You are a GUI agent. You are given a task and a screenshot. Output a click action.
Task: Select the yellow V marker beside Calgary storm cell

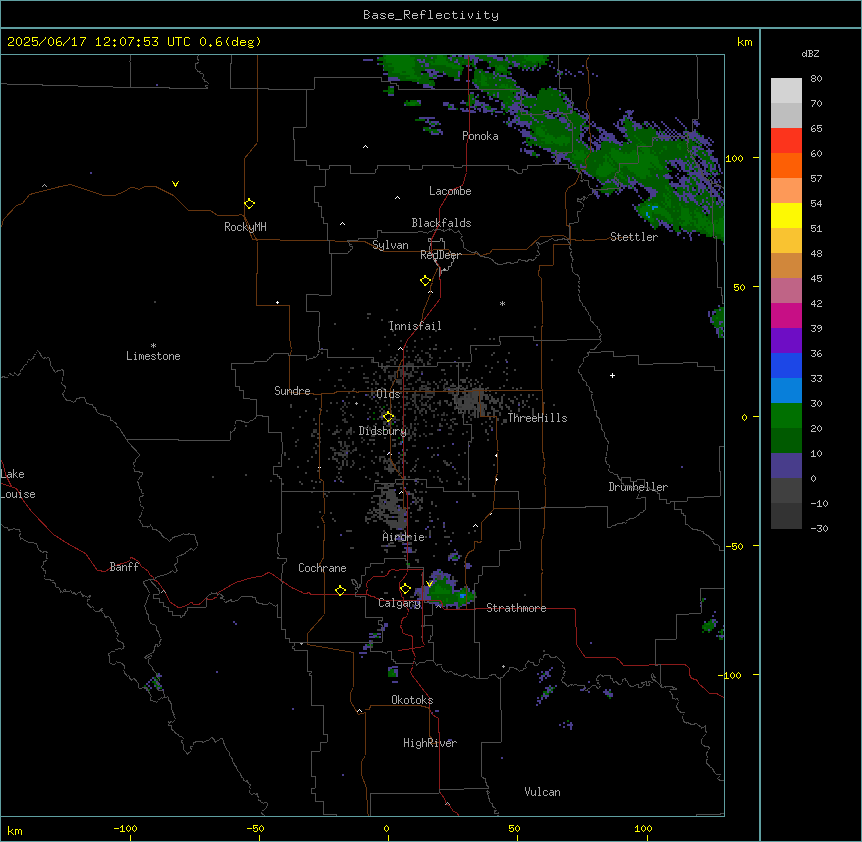[430, 584]
